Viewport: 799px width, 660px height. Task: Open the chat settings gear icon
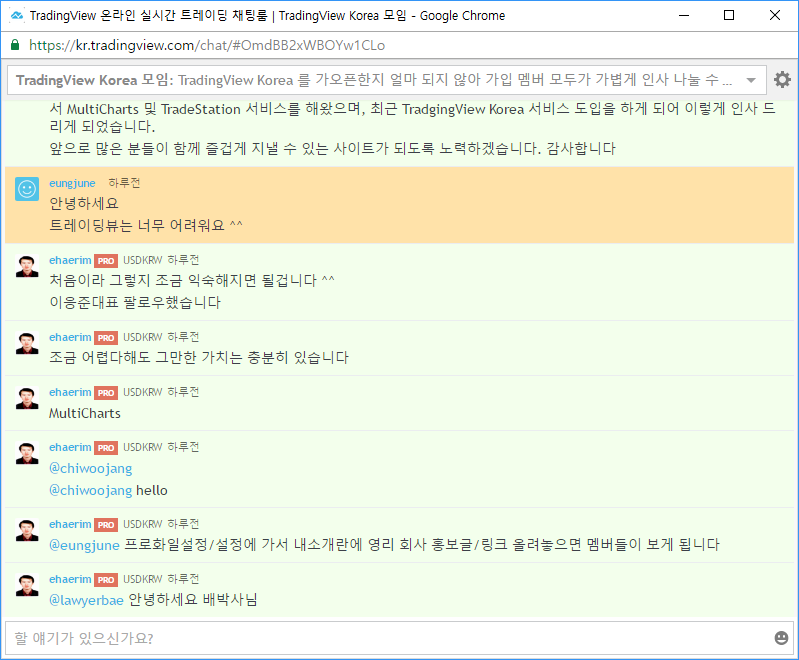tap(782, 80)
